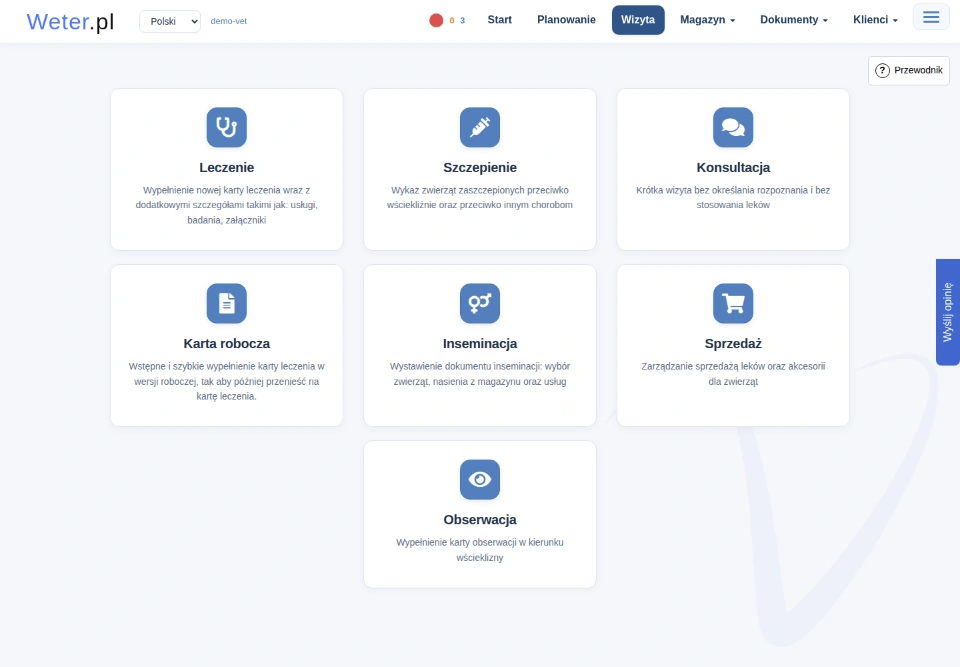This screenshot has width=960, height=667.
Task: Open the Sprzedaż card title
Action: pos(733,344)
